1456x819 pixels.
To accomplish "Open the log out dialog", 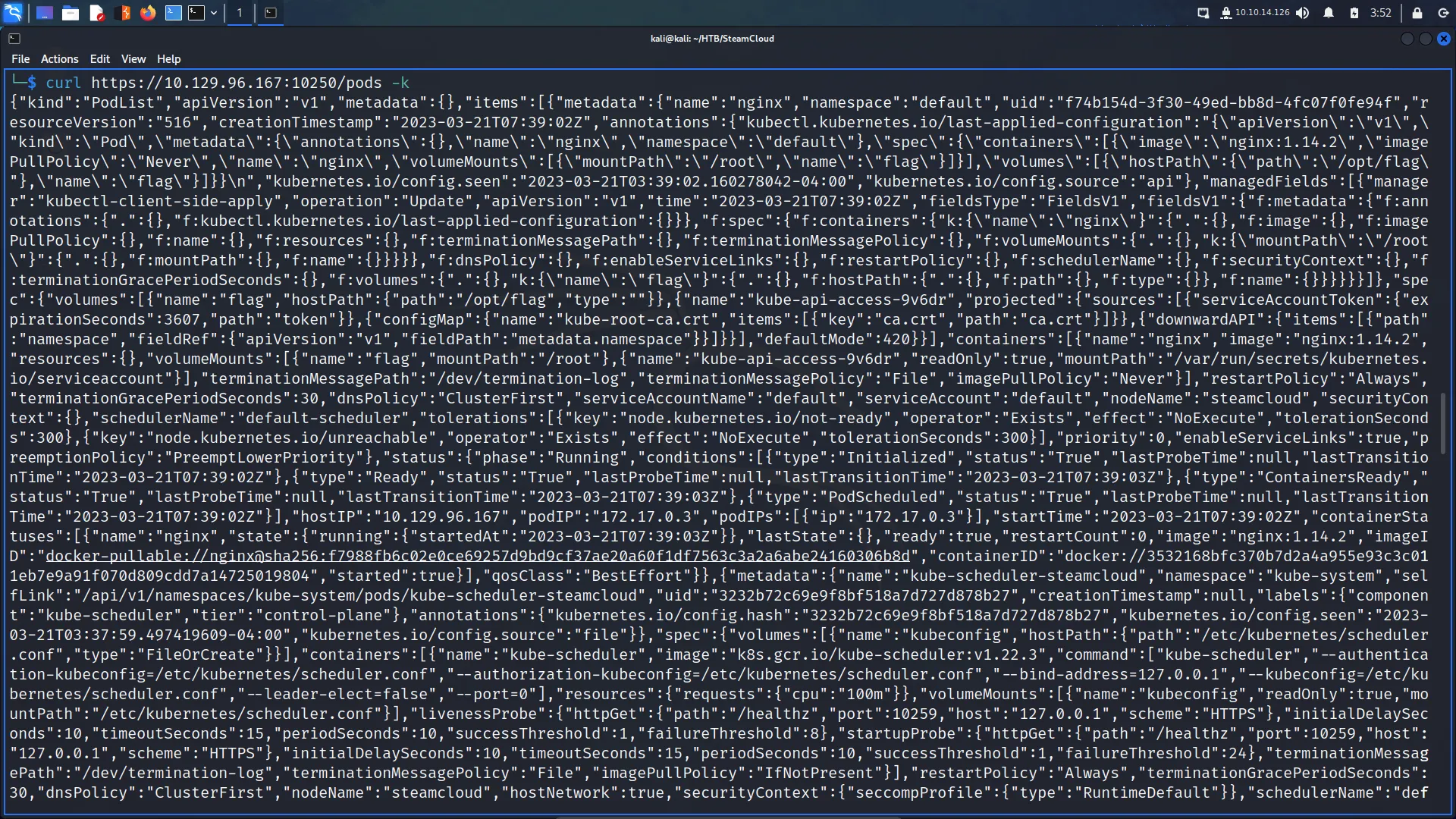I will point(1443,13).
